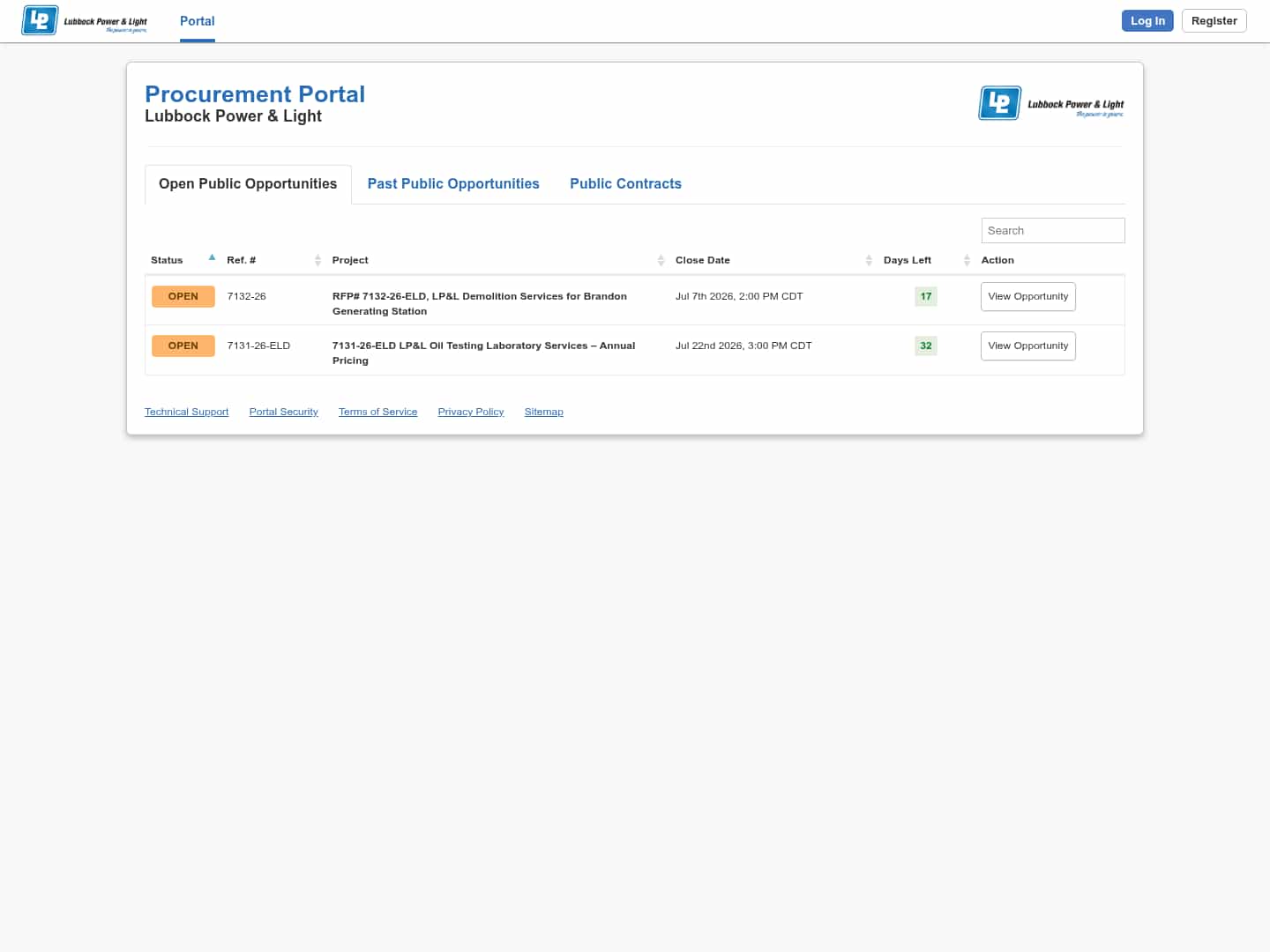Screen dimensions: 1270x952
Task: Click the 17 days left badge
Action: 926,296
